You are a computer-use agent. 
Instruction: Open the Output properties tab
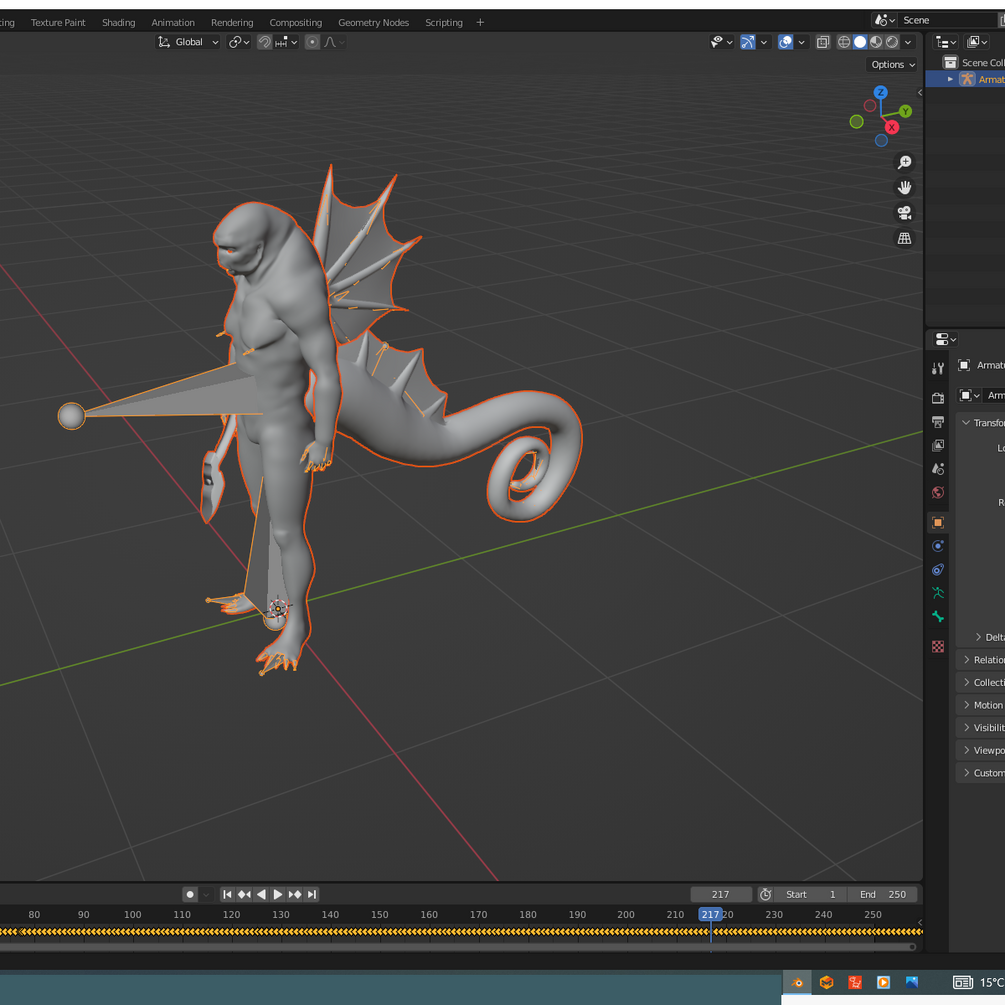(x=938, y=422)
